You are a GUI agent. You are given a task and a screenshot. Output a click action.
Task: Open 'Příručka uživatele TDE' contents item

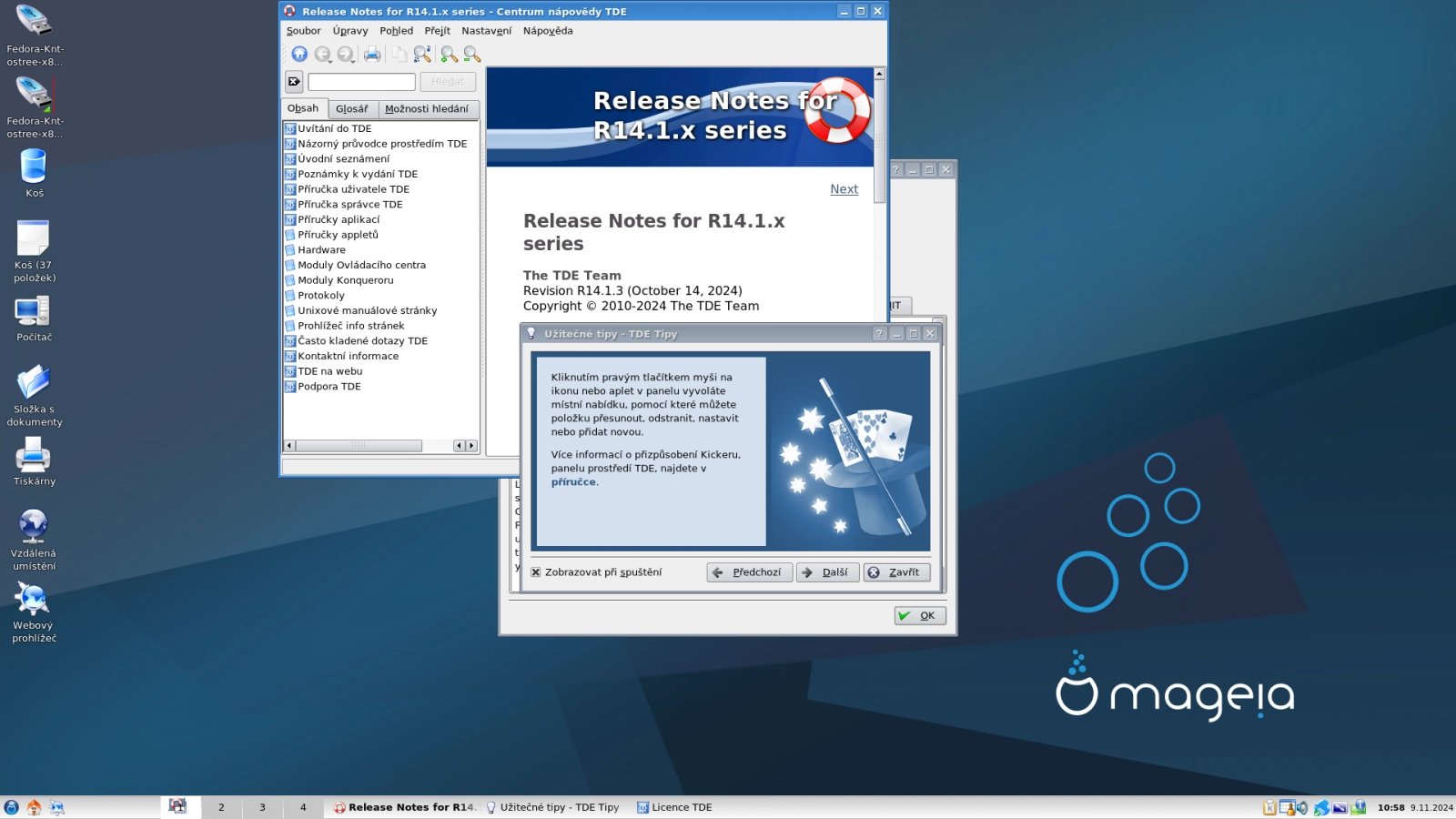point(353,189)
